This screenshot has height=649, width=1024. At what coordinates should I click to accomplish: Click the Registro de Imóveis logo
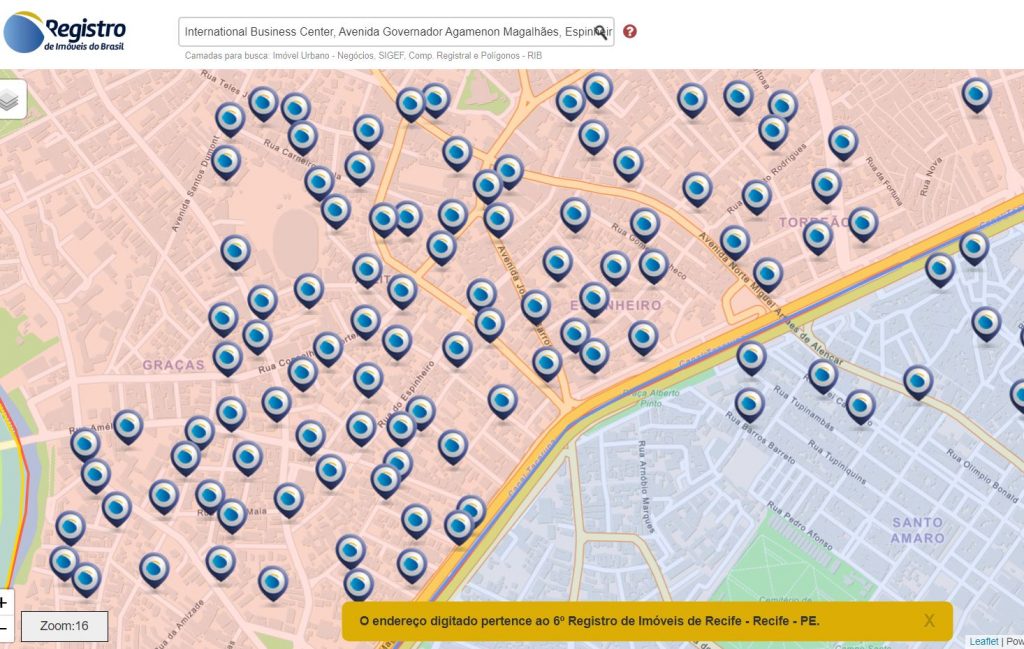click(x=65, y=31)
